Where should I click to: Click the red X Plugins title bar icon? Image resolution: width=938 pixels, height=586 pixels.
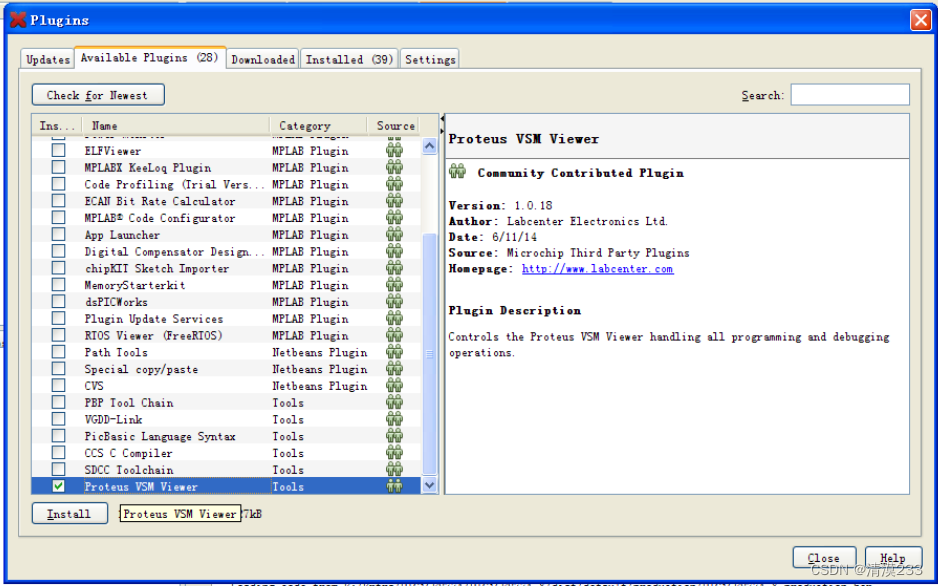[x=19, y=20]
